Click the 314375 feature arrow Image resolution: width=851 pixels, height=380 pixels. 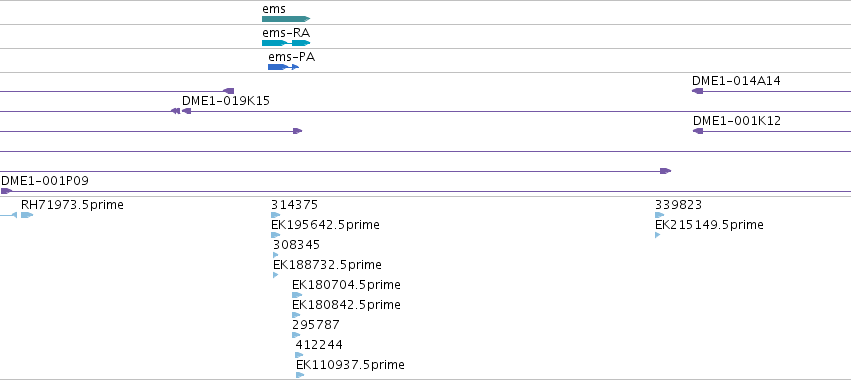coord(276,215)
